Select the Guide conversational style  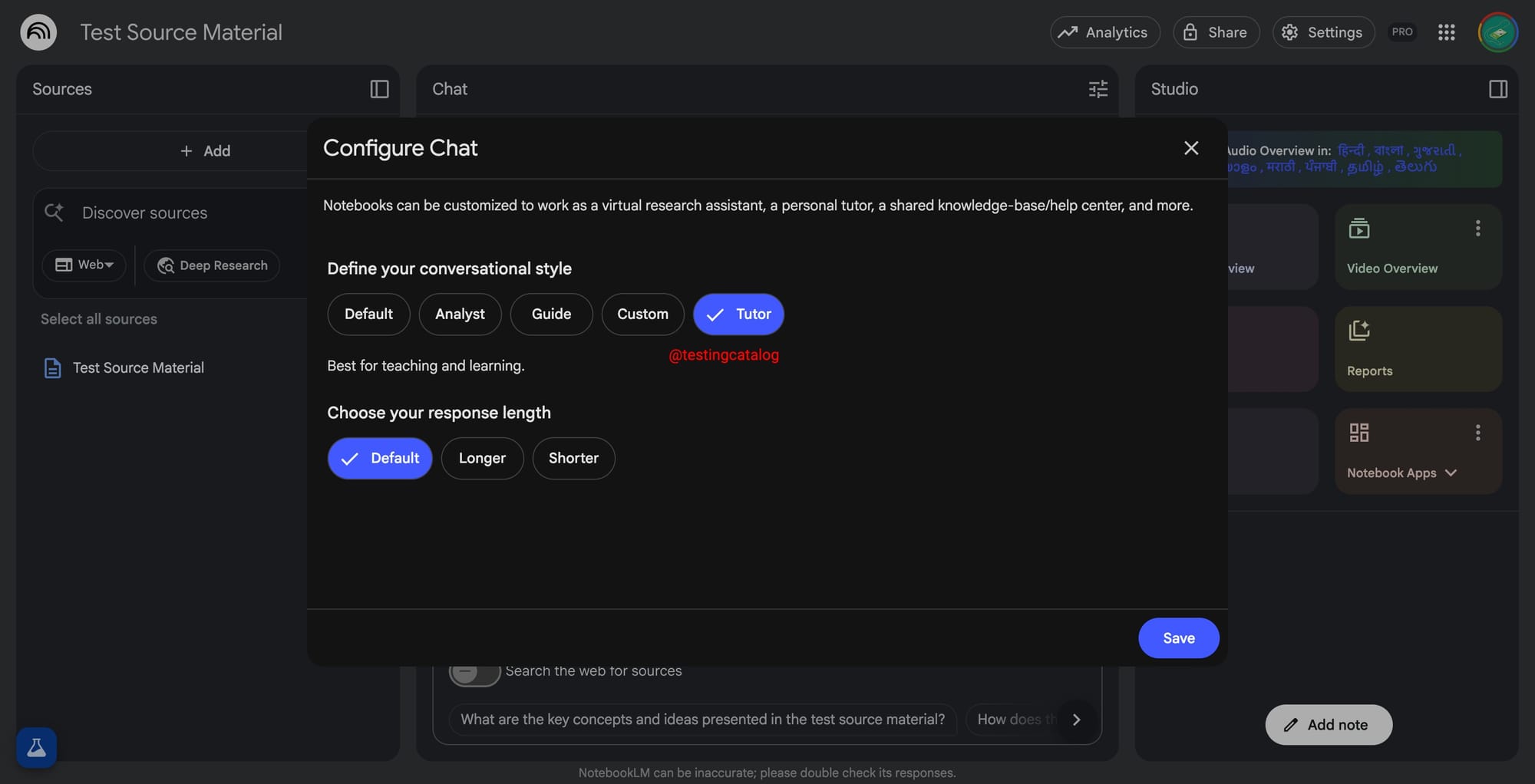551,314
